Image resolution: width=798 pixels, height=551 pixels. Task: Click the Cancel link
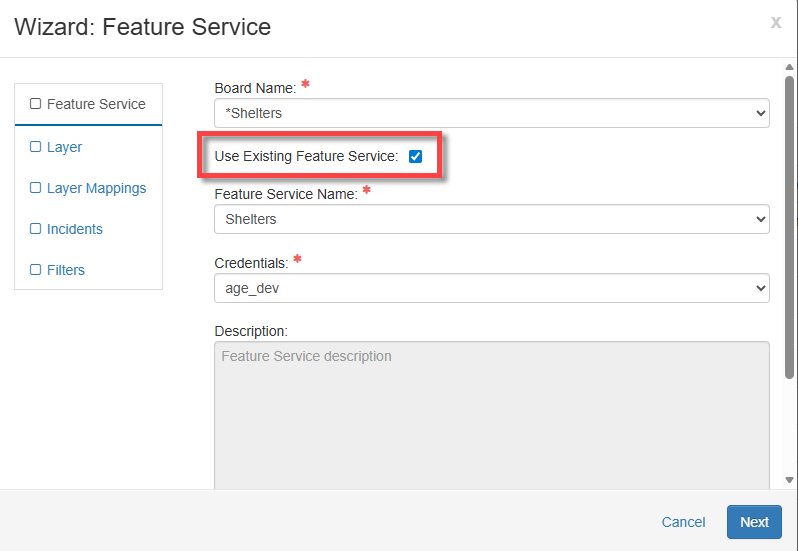point(684,522)
